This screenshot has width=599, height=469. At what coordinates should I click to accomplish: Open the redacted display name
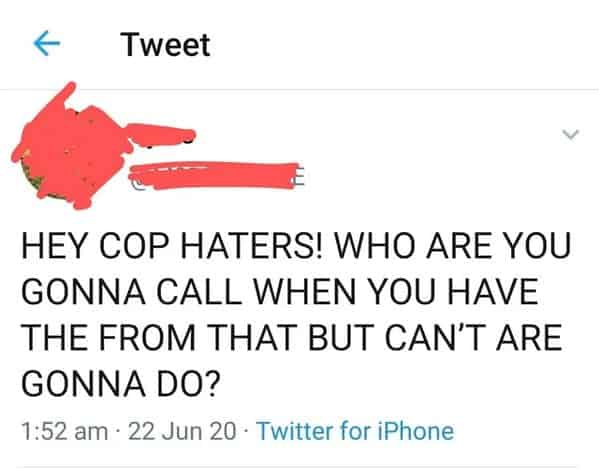pyautogui.click(x=162, y=134)
